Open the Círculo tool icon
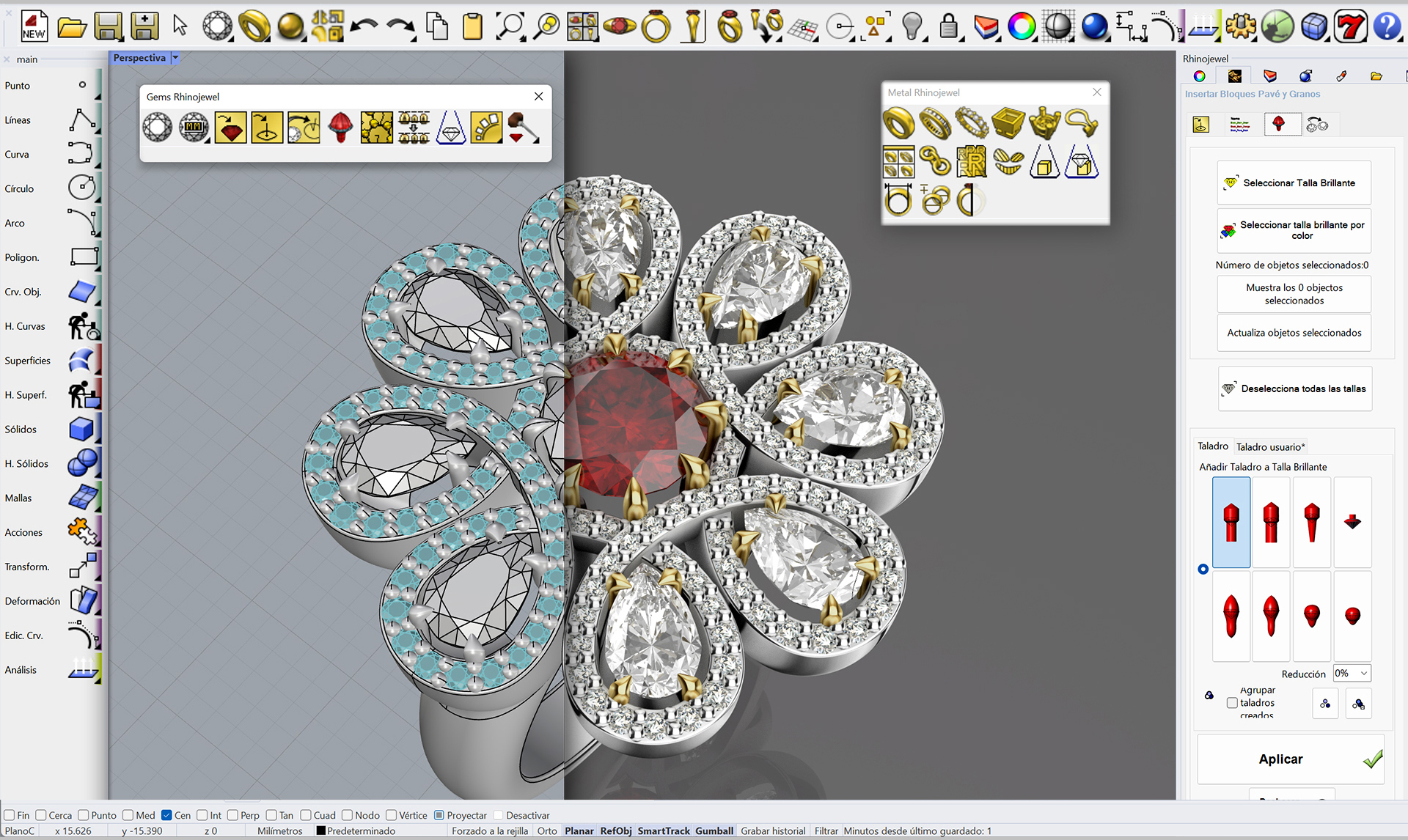 tap(81, 188)
